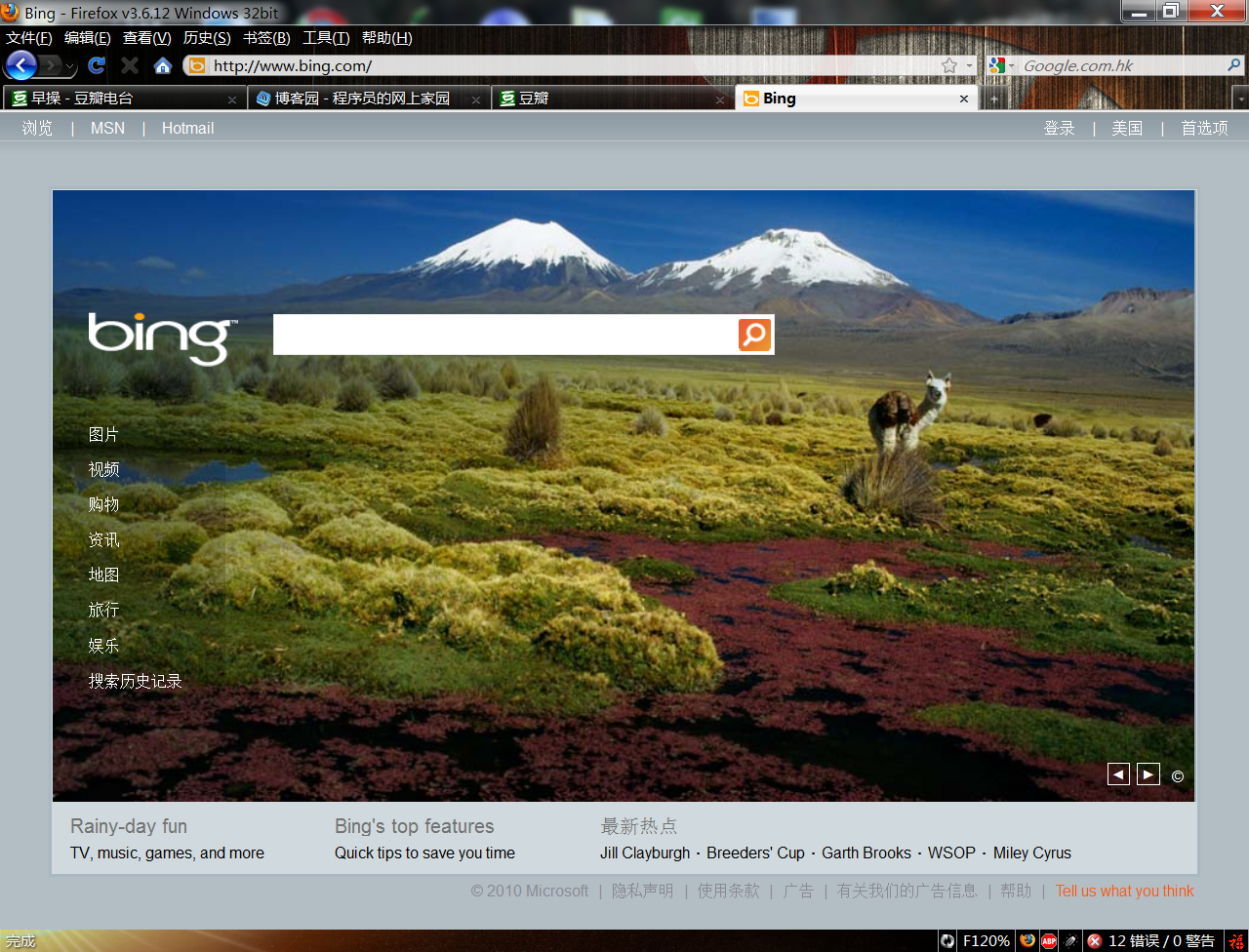Viewport: 1249px width, 952px height.
Task: Open the back/forward history dropdown
Action: [69, 65]
